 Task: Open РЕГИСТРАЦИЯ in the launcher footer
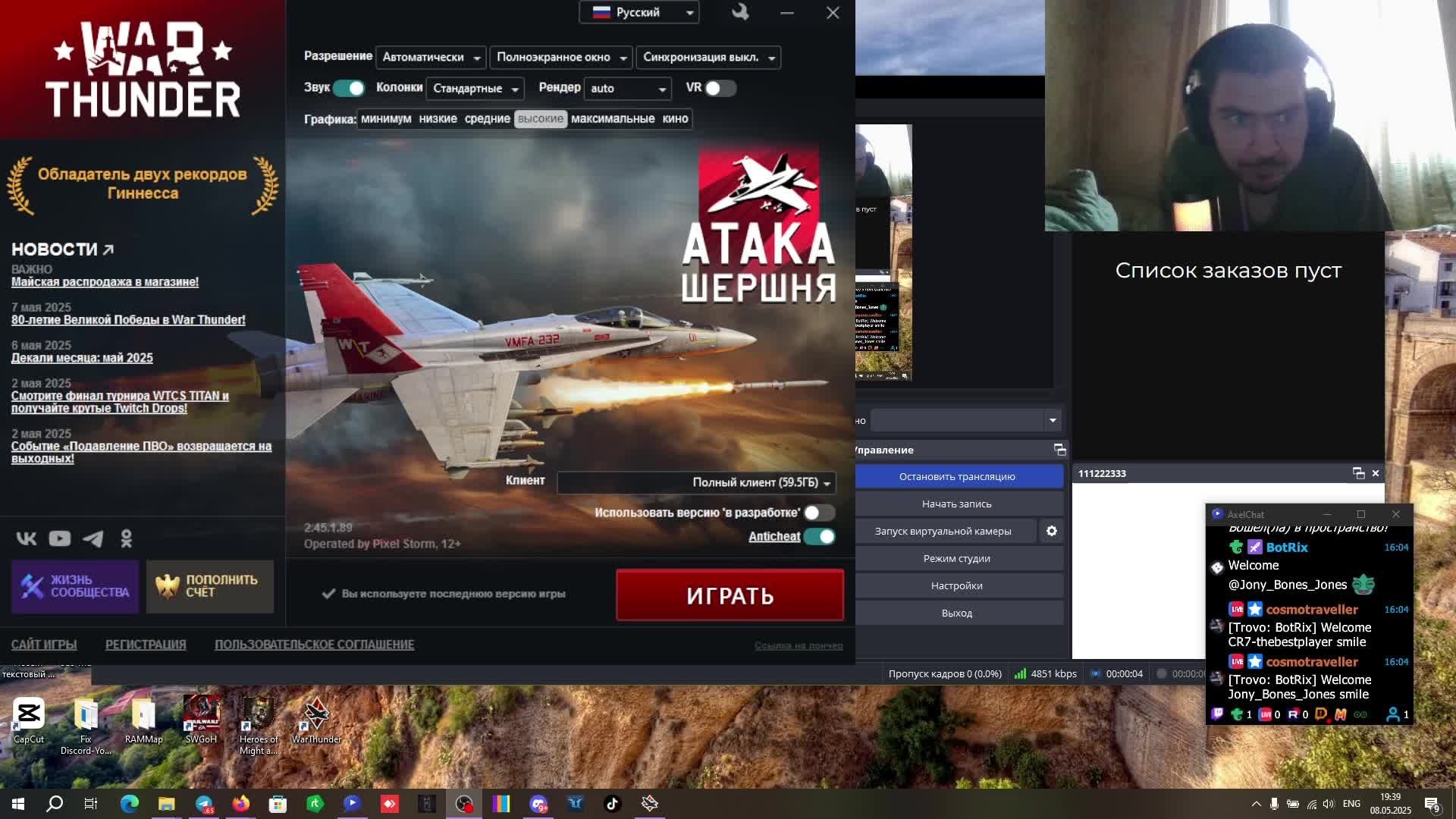coord(145,644)
